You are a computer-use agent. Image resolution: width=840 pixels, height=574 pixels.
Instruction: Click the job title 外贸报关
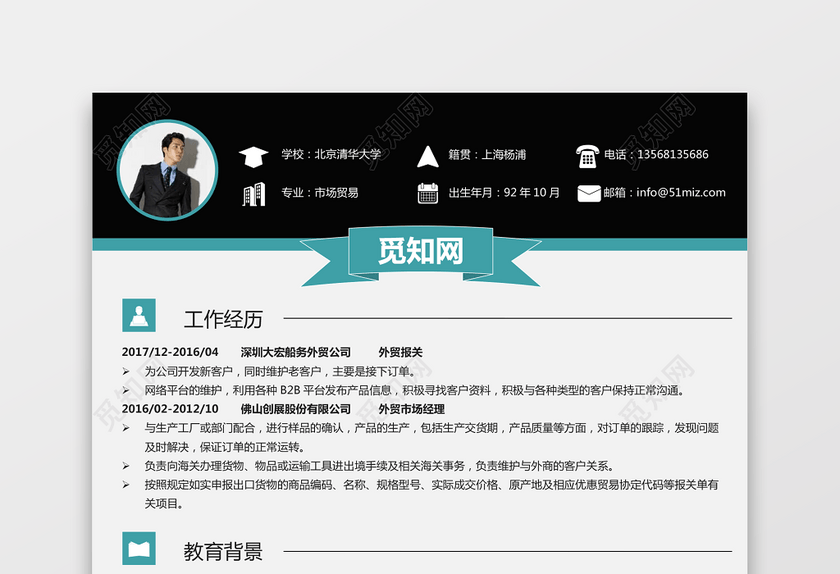point(401,352)
